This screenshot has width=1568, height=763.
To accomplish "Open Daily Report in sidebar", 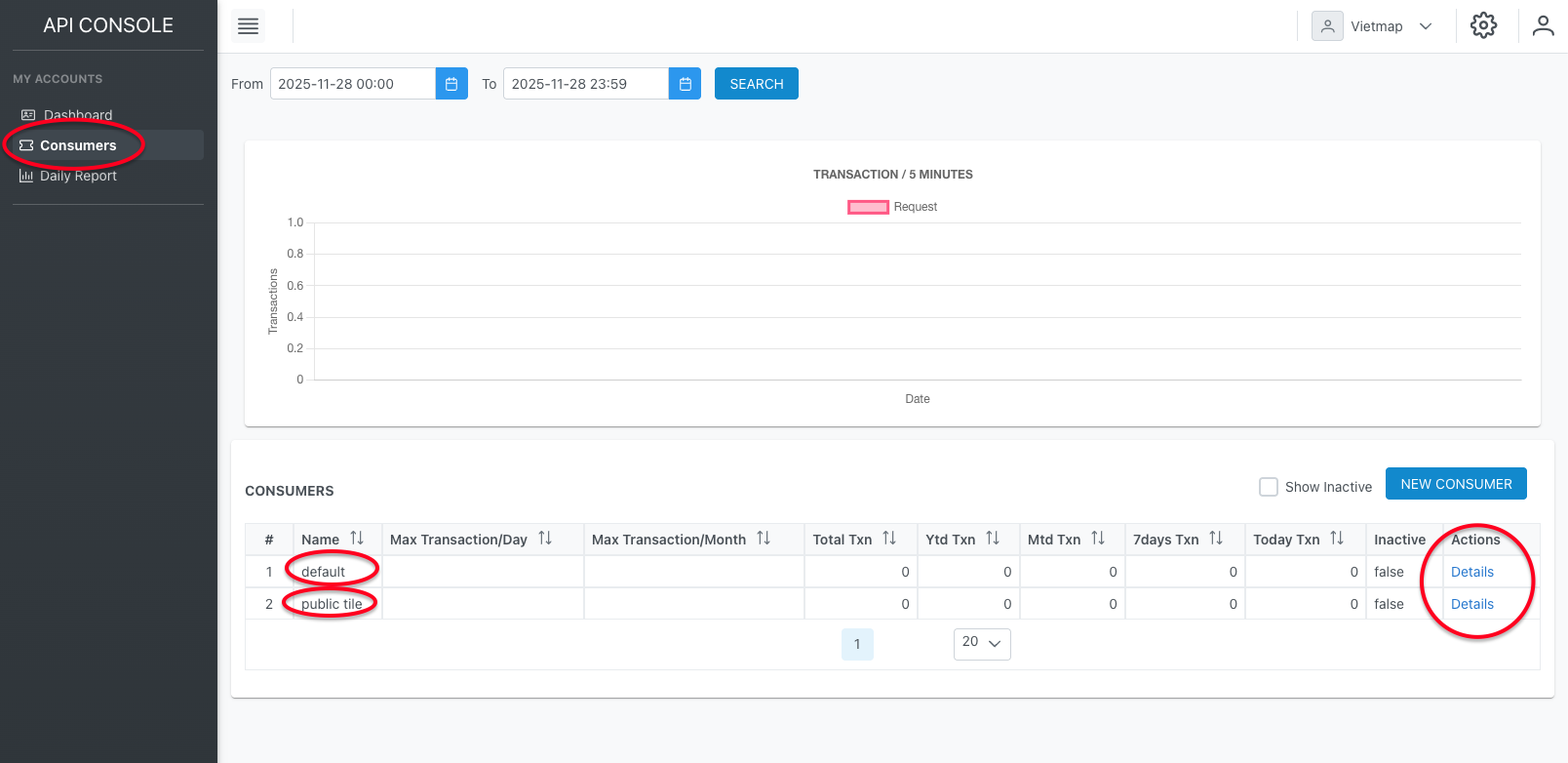I will point(78,176).
